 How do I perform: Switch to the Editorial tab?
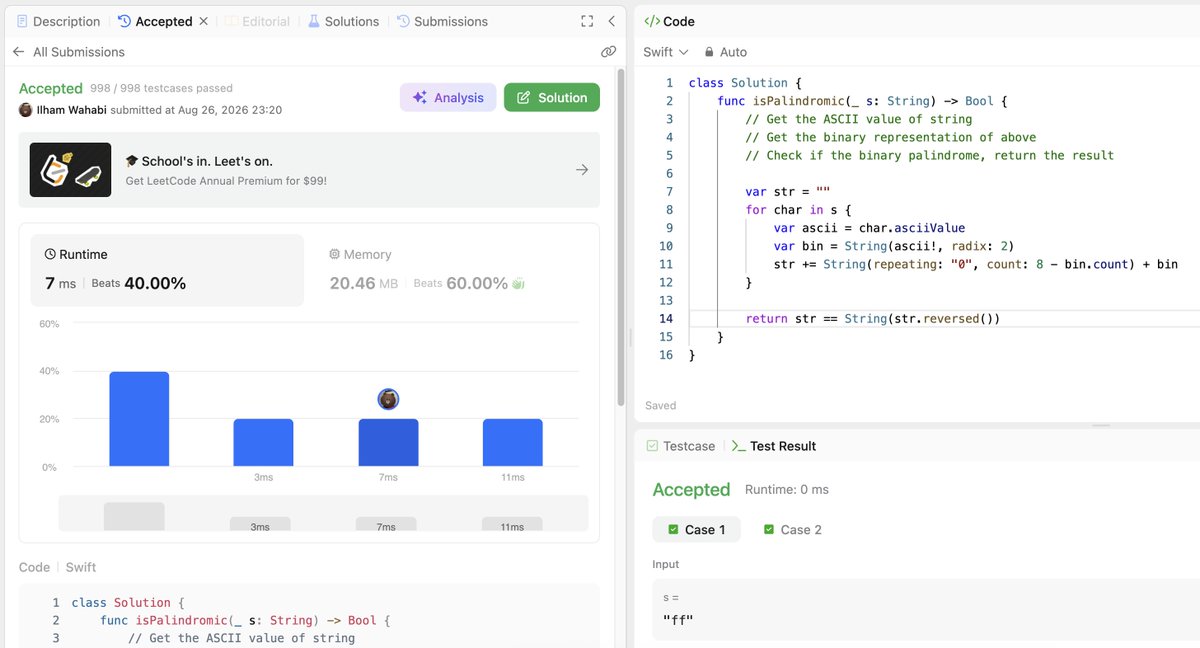[257, 21]
